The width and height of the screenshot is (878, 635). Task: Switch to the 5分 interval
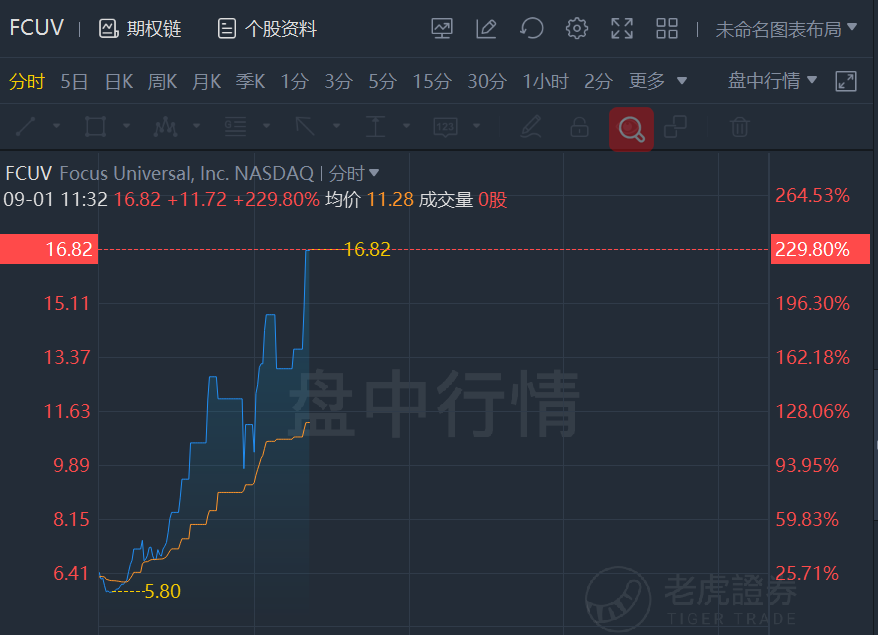point(382,82)
